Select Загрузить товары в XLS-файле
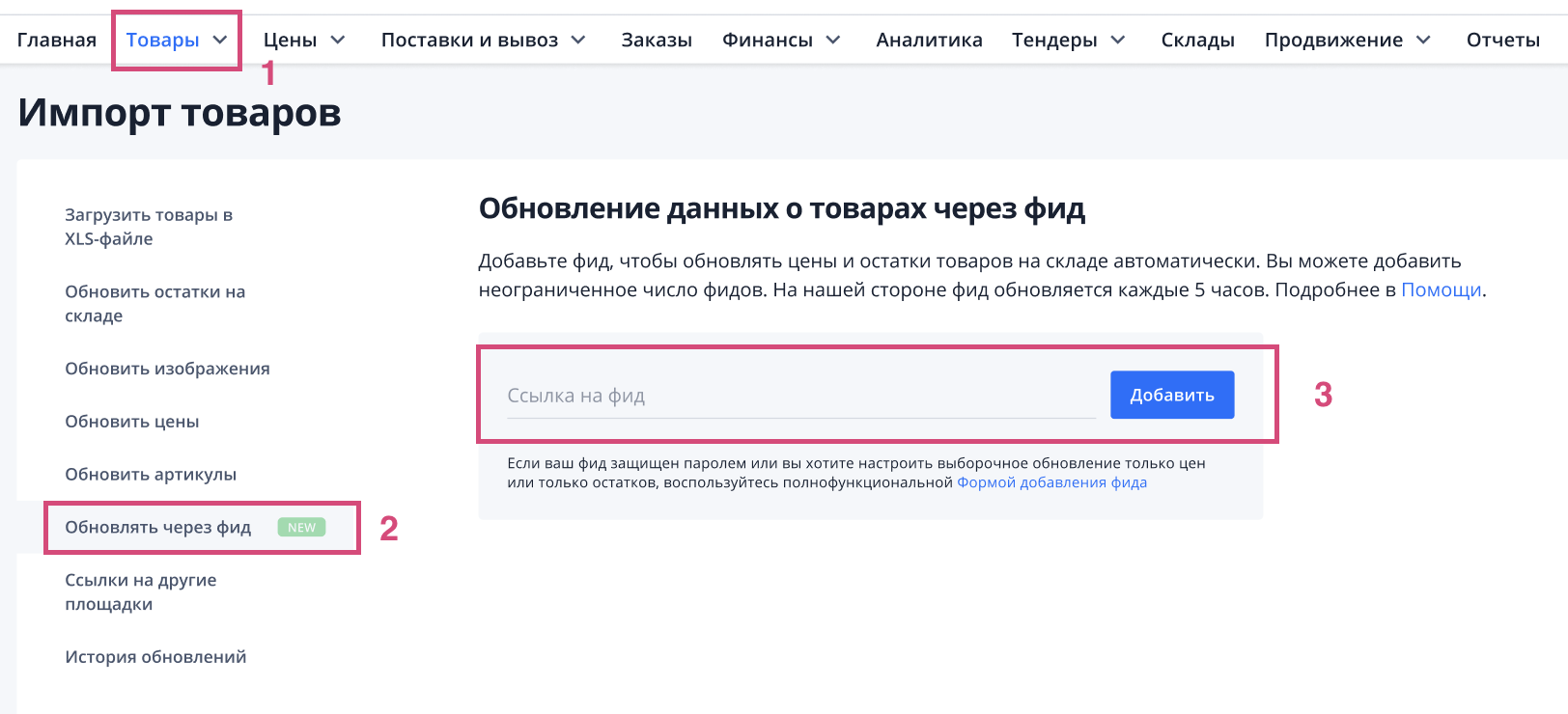This screenshot has width=1568, height=714. click(150, 226)
